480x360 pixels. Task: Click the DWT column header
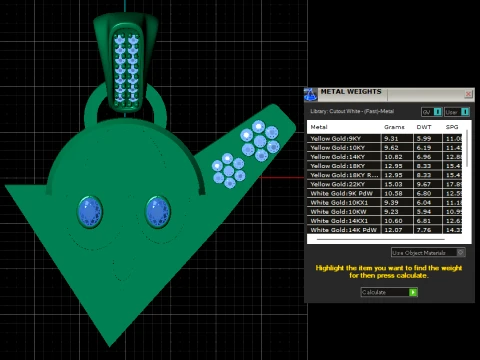424,127
